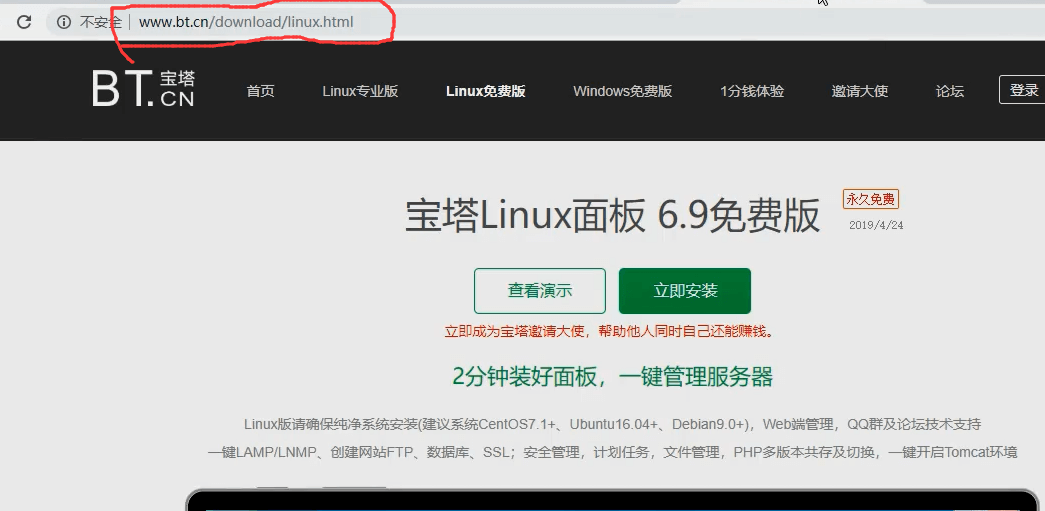
Task: Go to 首页 in the navigation
Action: pos(260,91)
